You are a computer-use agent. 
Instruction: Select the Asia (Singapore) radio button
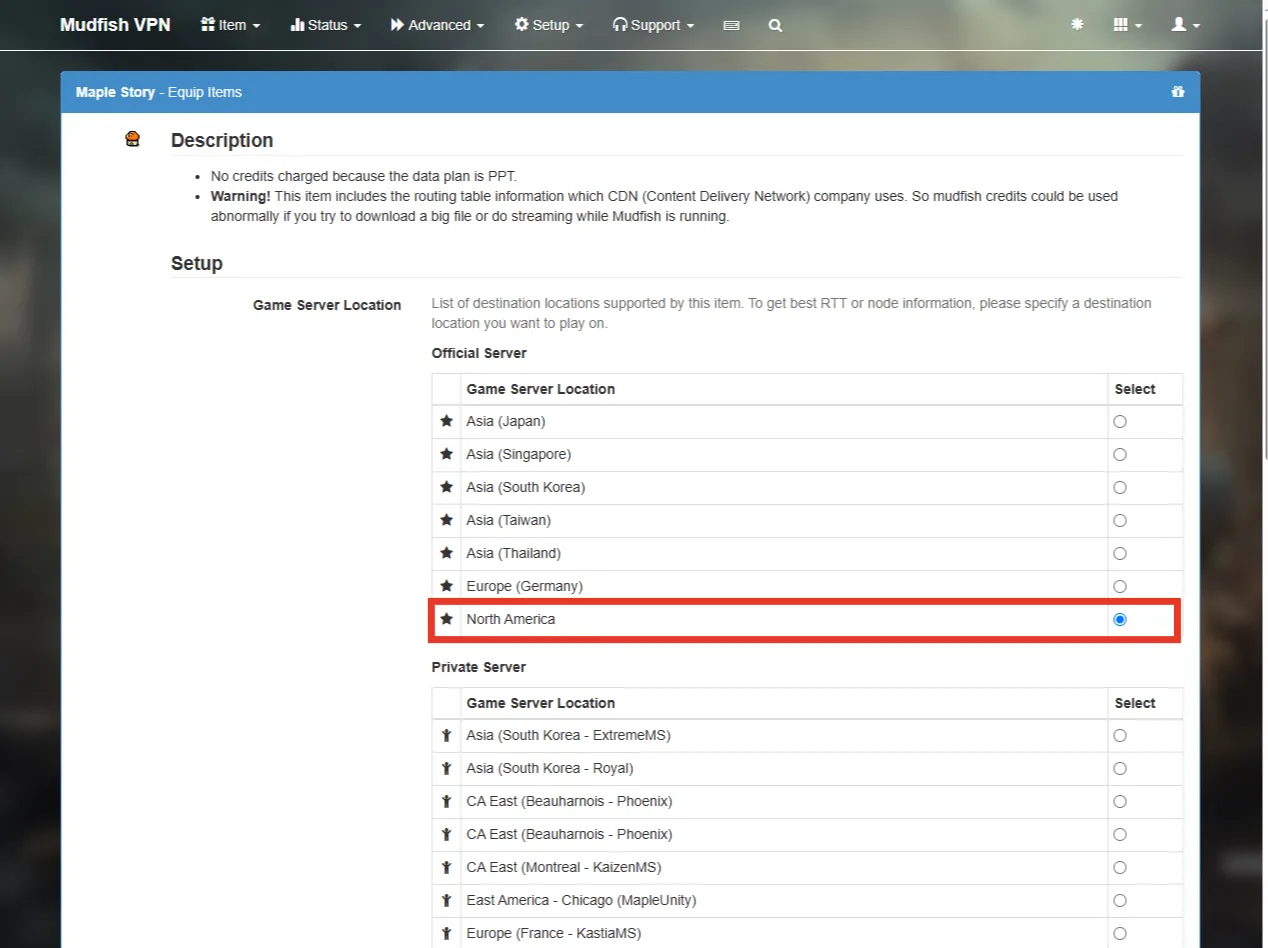click(x=1120, y=454)
